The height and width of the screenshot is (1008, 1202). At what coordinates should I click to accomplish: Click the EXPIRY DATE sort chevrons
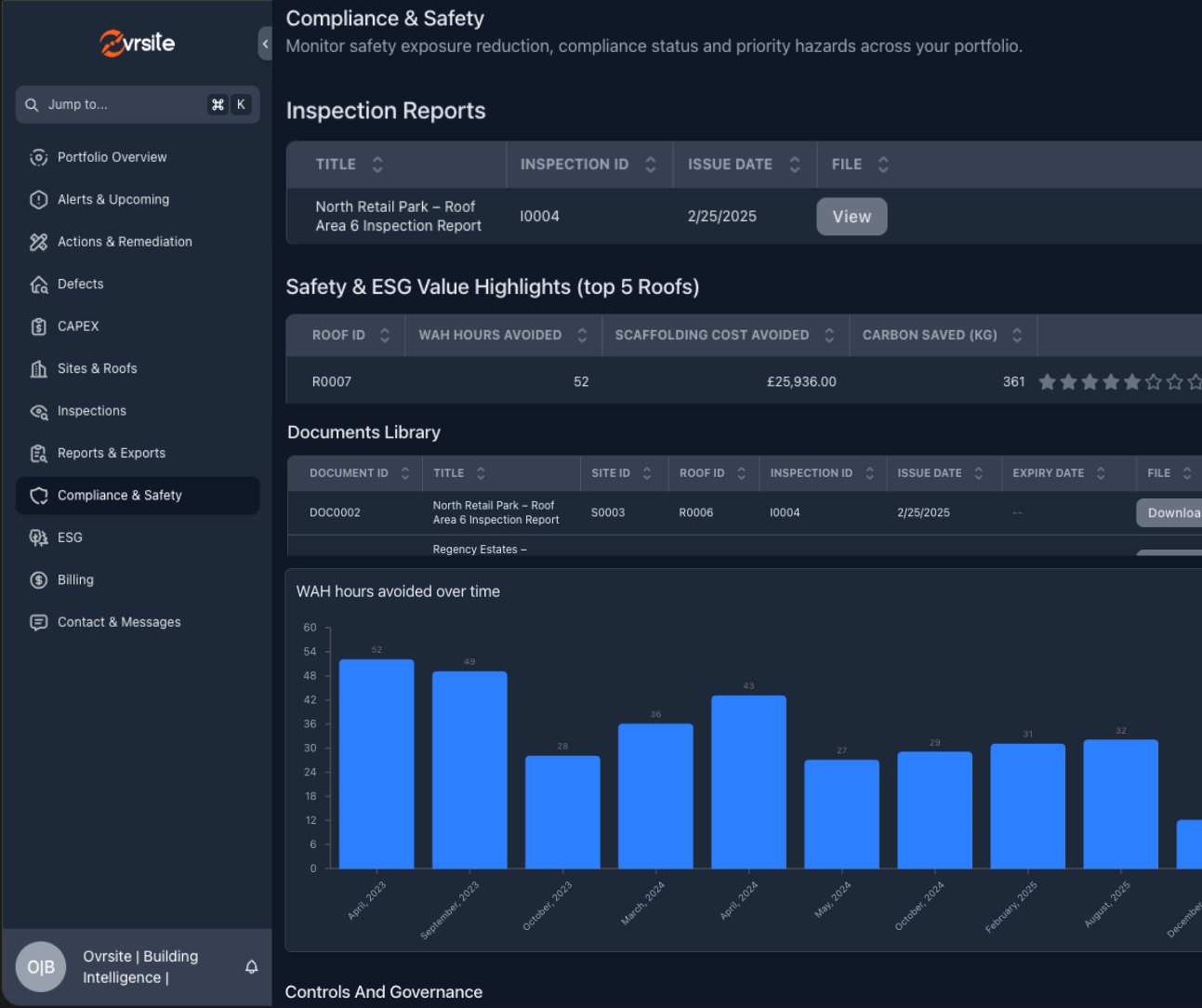point(1102,472)
